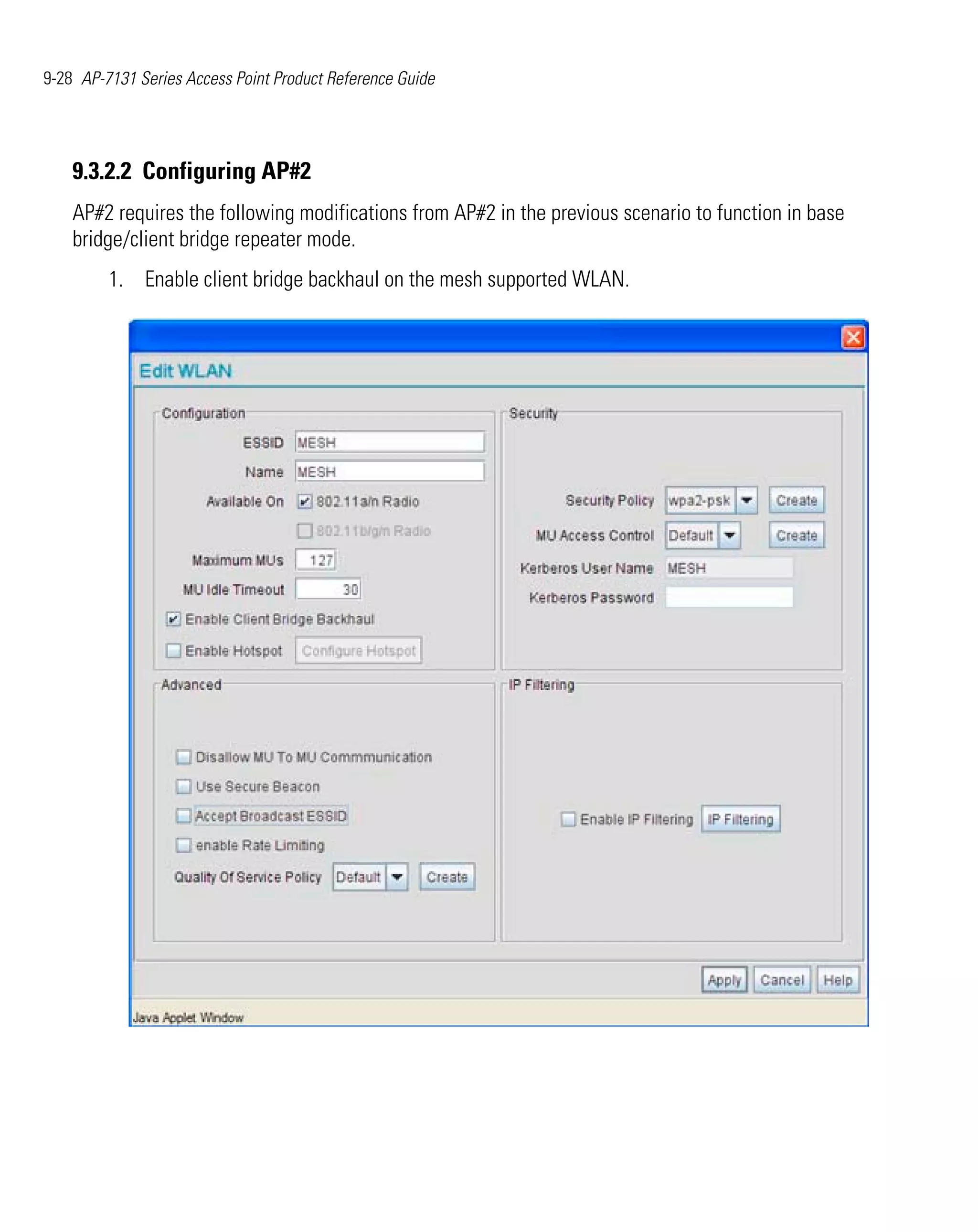Image resolution: width=978 pixels, height=1232 pixels.
Task: Click the Java Applet Window status text
Action: (188, 1018)
